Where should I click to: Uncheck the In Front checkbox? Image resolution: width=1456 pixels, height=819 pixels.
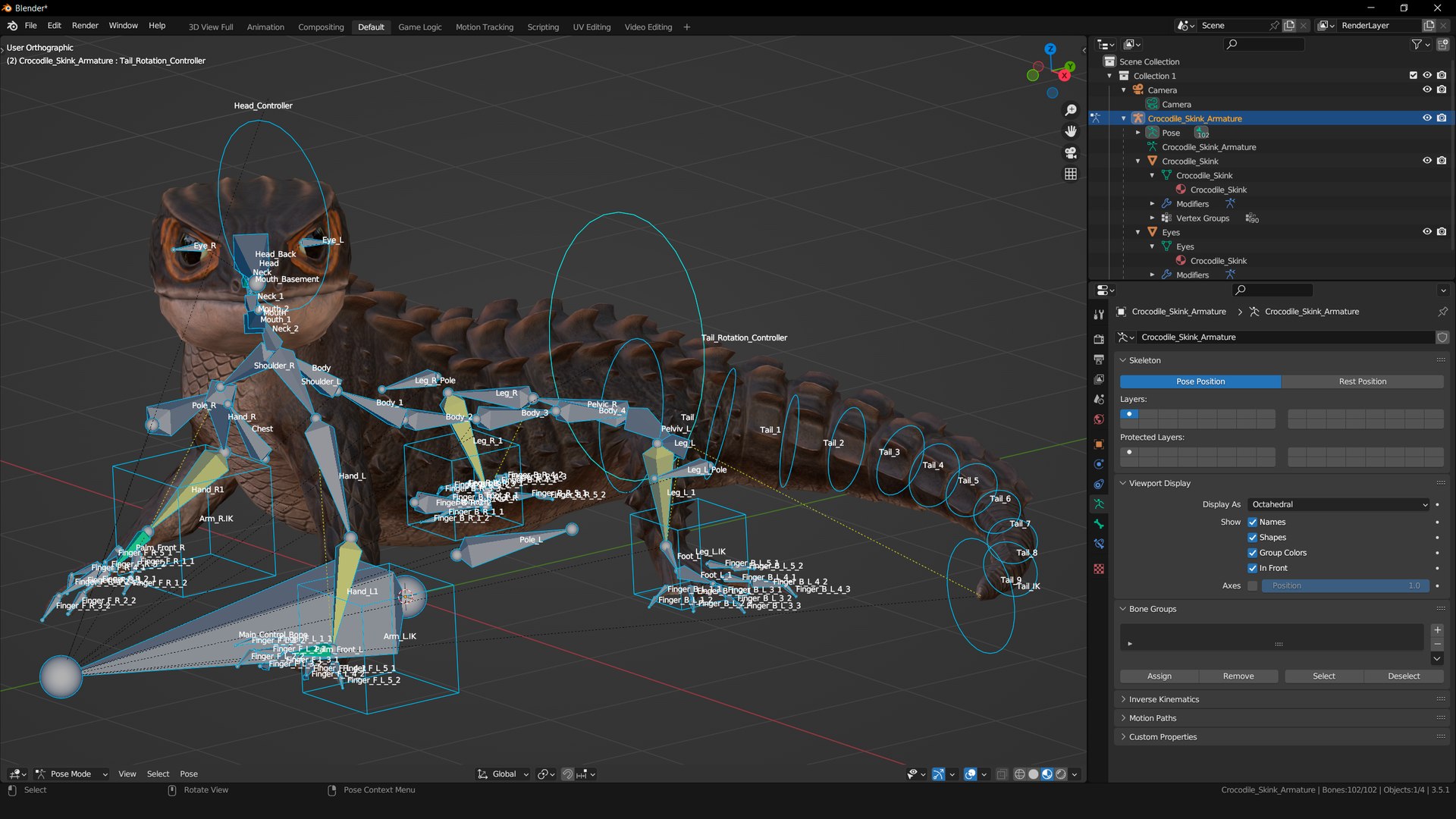(x=1252, y=569)
